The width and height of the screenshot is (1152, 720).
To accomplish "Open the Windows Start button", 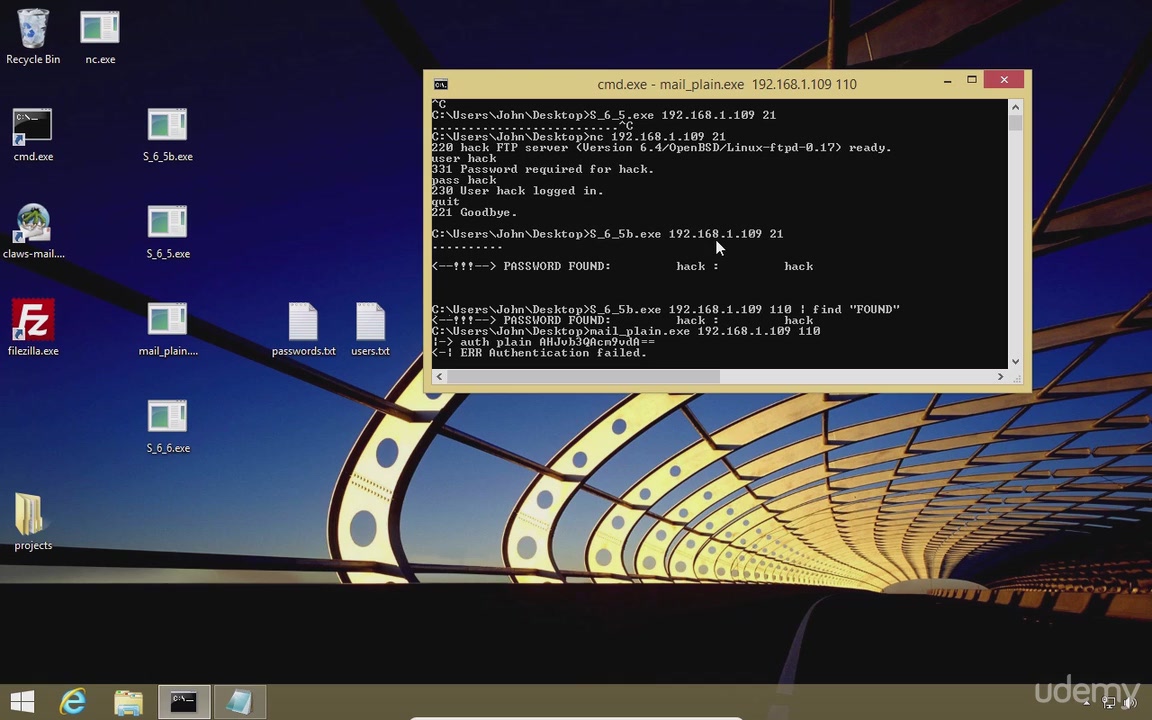I will (x=22, y=702).
